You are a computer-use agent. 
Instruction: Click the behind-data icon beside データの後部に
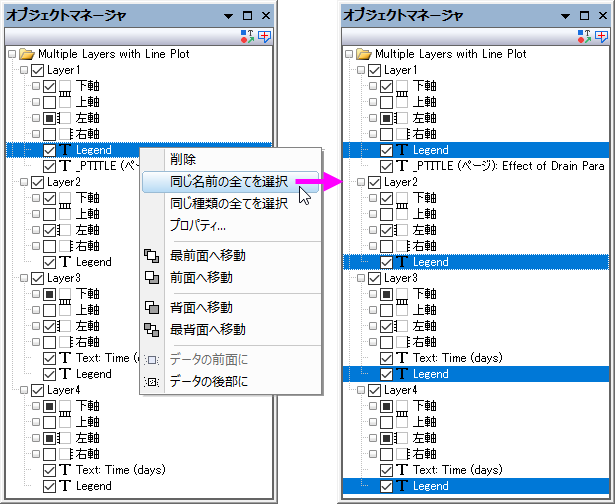tap(151, 381)
